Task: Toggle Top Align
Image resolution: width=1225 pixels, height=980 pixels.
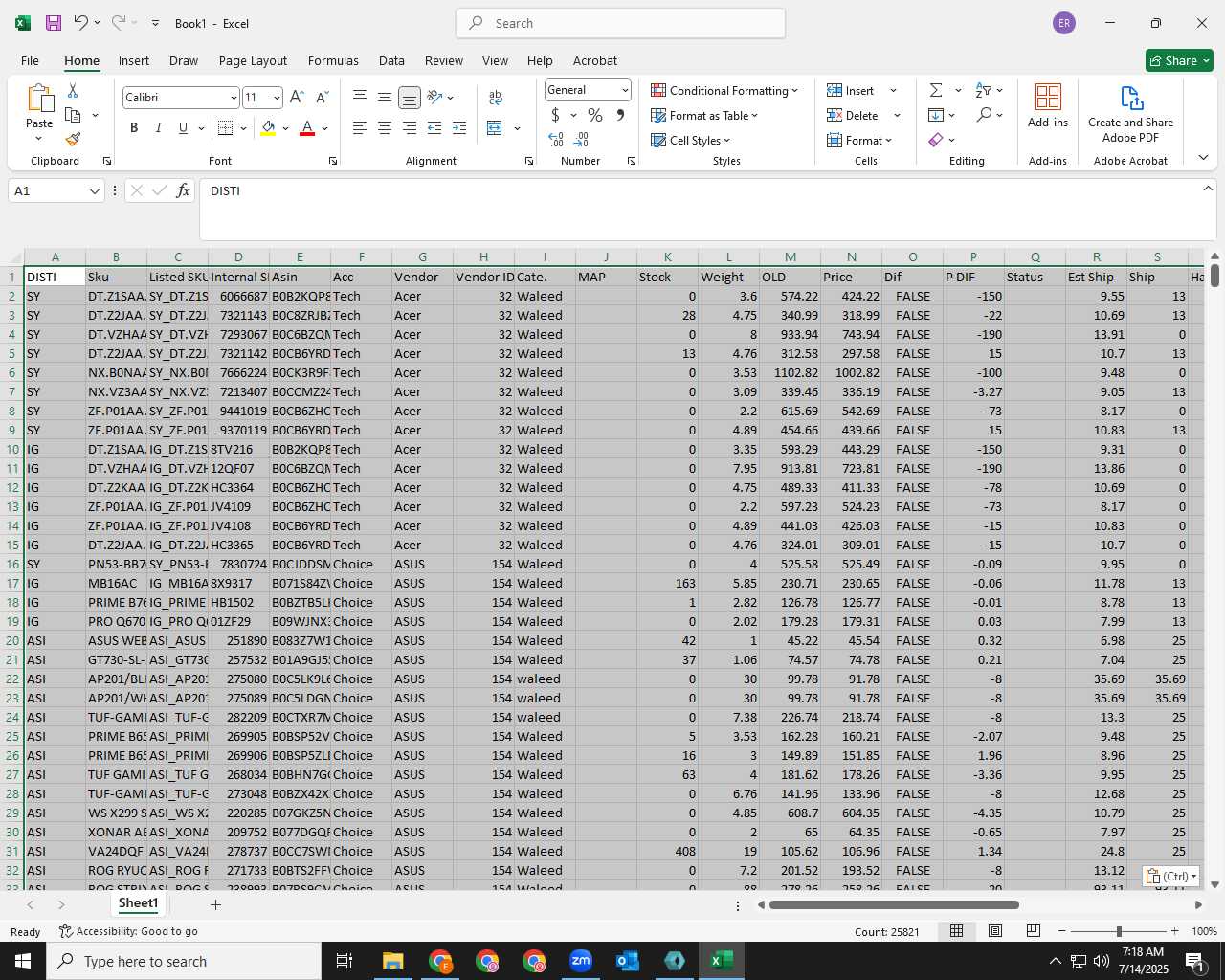Action: (360, 97)
